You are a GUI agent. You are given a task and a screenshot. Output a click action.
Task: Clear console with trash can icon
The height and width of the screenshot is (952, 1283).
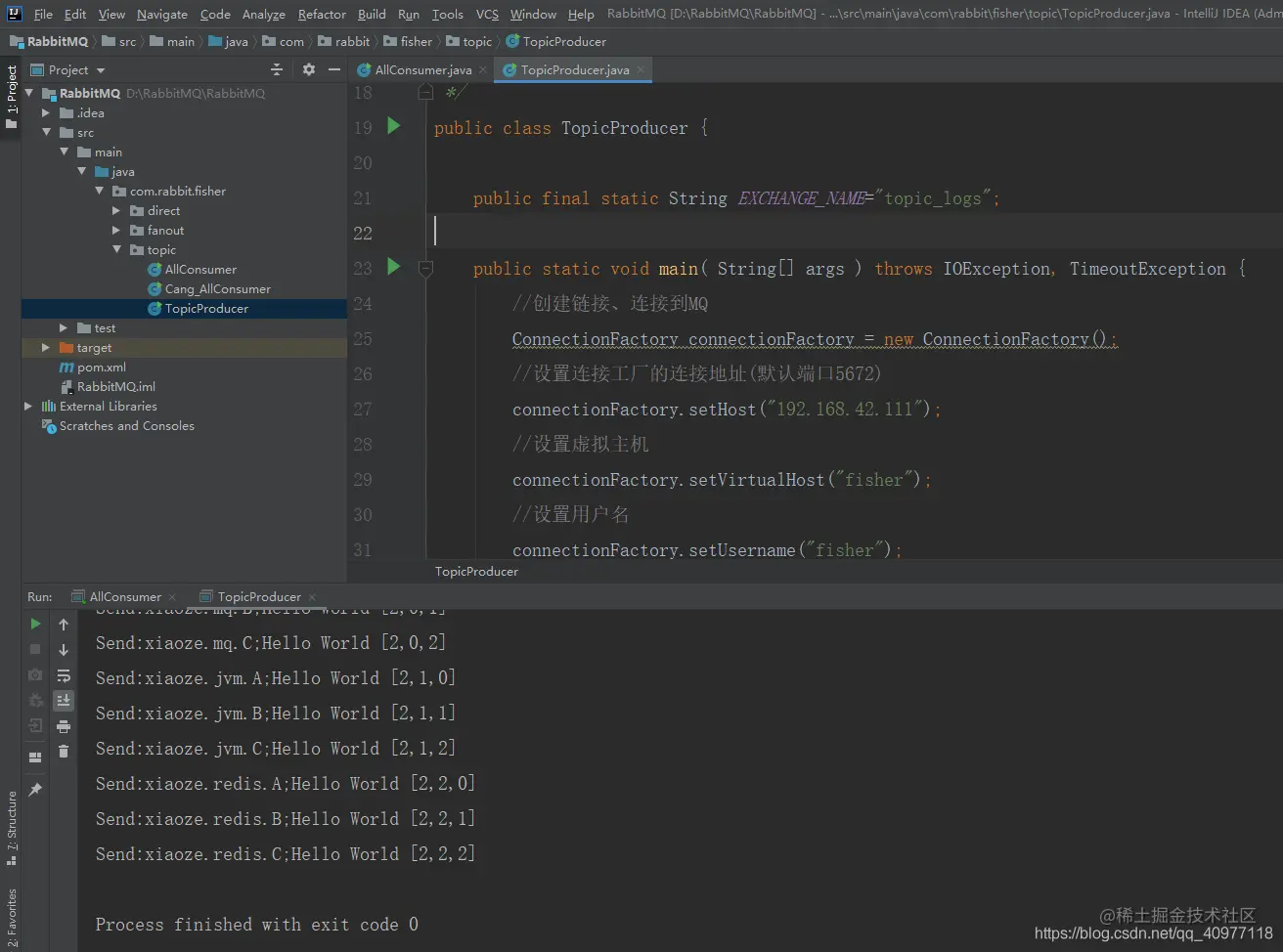[64, 752]
